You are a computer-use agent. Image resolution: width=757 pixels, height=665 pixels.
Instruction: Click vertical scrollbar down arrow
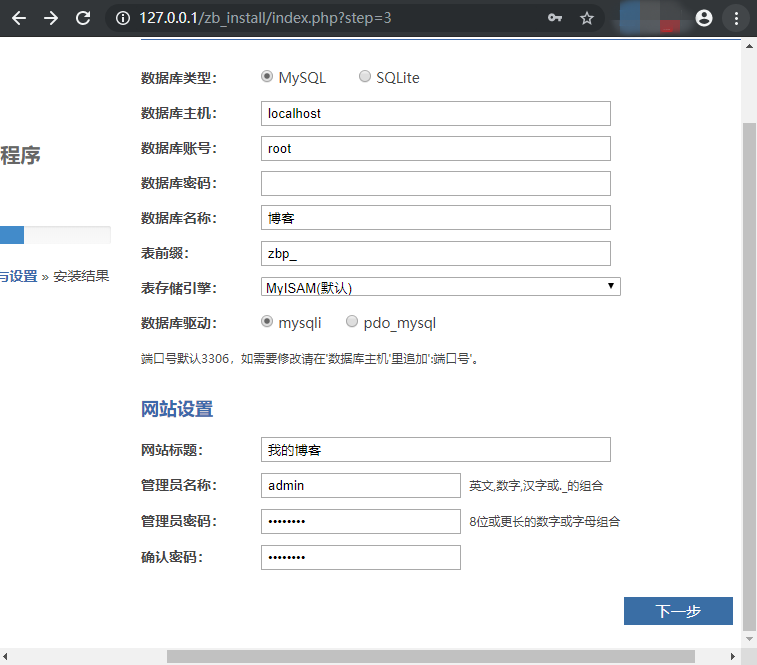tap(749, 639)
